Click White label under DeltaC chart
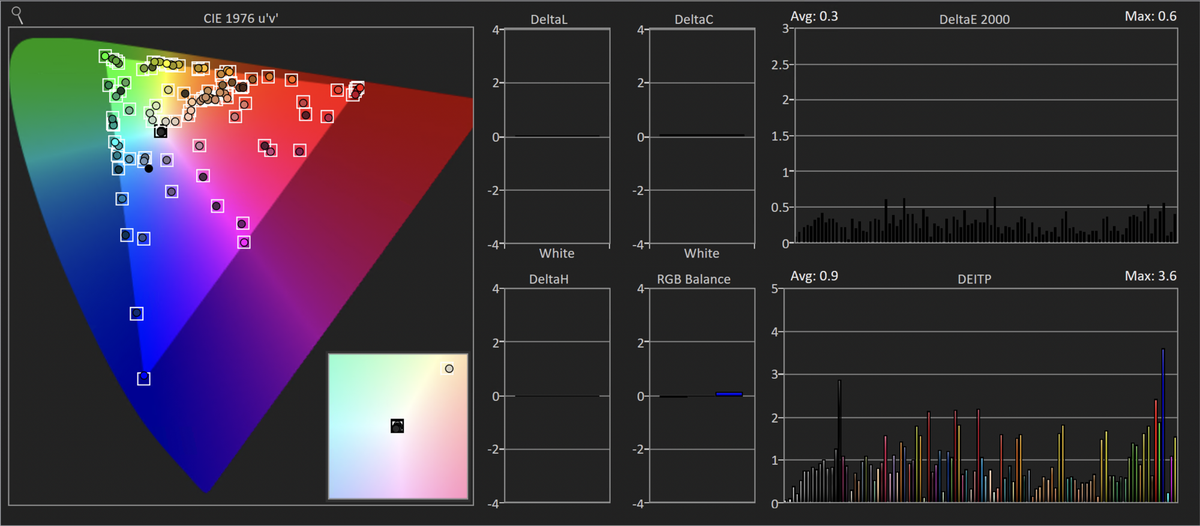The image size is (1200, 526). pos(701,253)
